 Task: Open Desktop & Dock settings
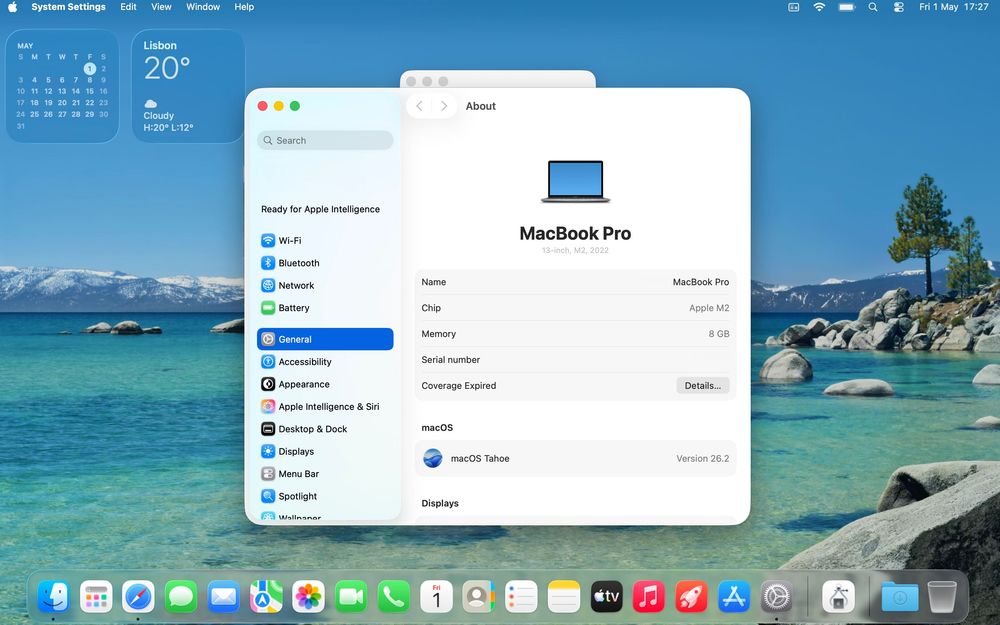click(325, 429)
